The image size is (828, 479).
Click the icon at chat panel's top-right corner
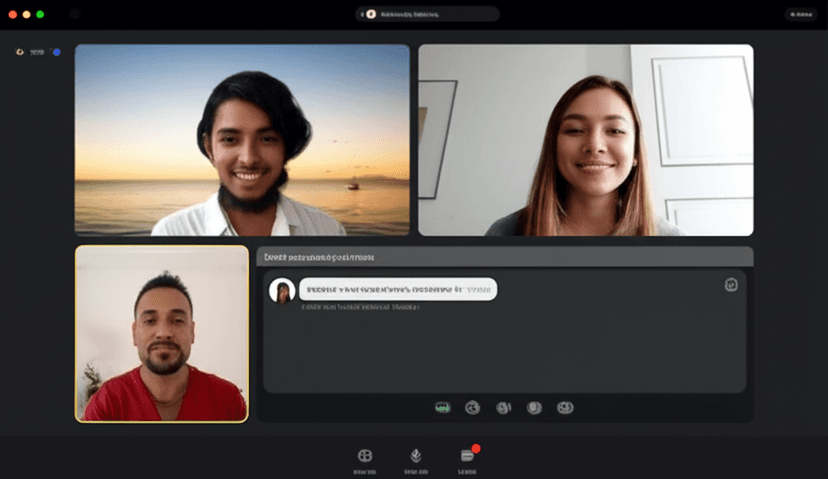tap(731, 285)
